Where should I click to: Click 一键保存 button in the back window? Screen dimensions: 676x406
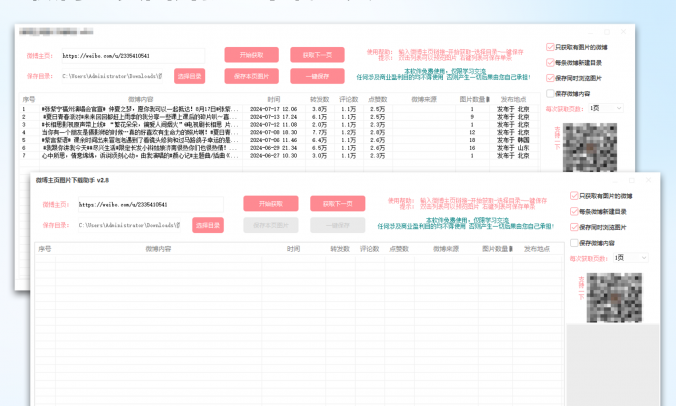point(317,75)
